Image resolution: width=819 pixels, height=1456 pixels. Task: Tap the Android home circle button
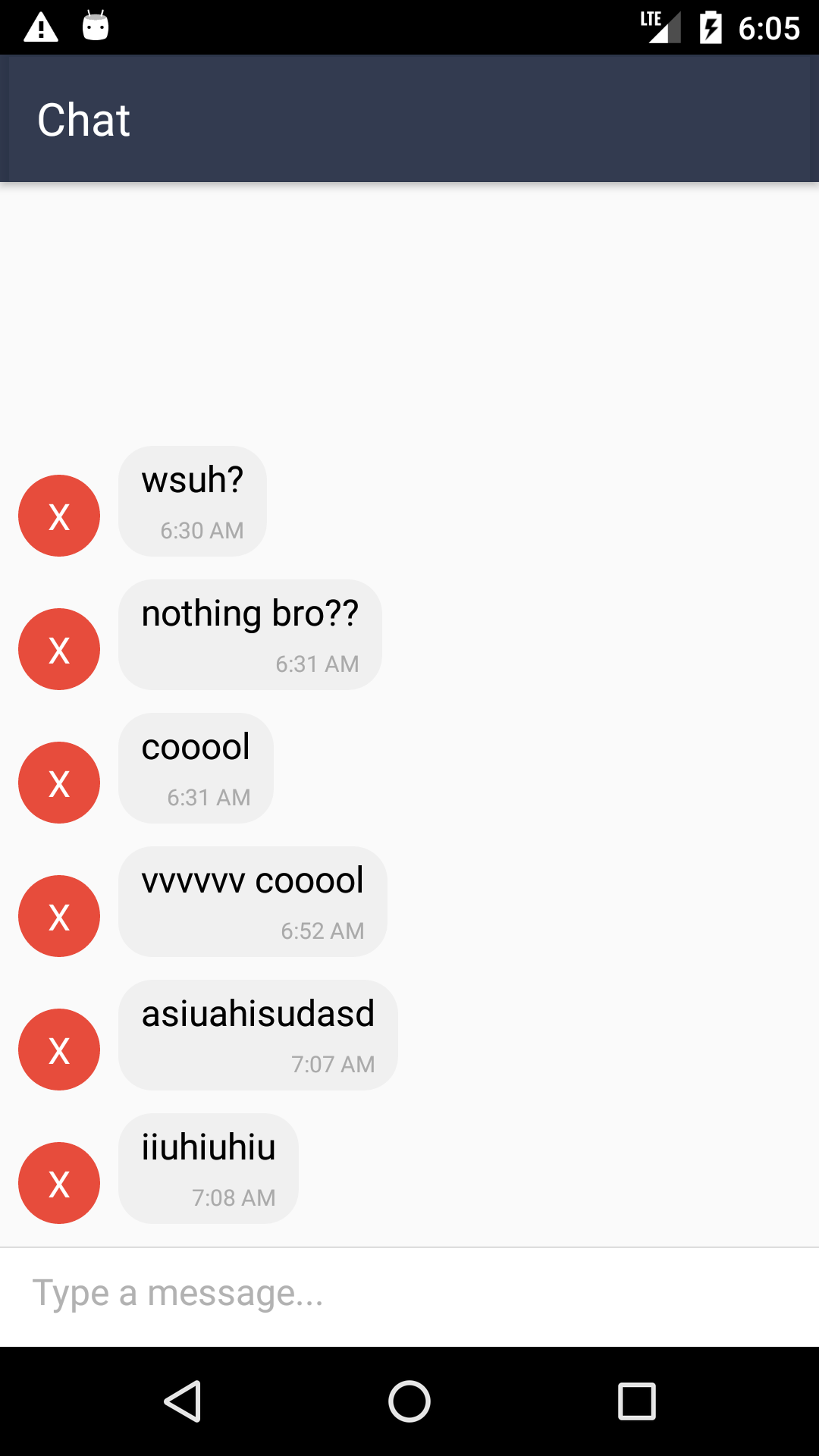[409, 1401]
